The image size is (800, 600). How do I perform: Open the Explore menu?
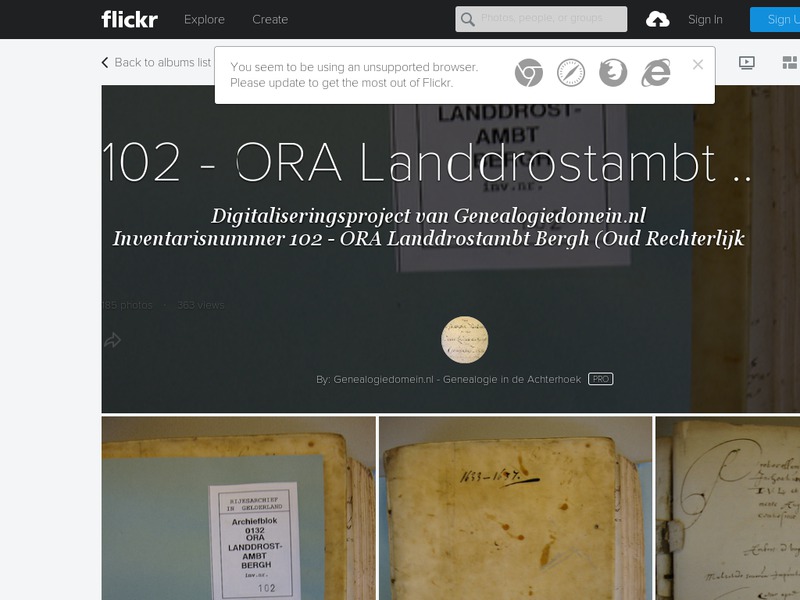click(x=205, y=19)
